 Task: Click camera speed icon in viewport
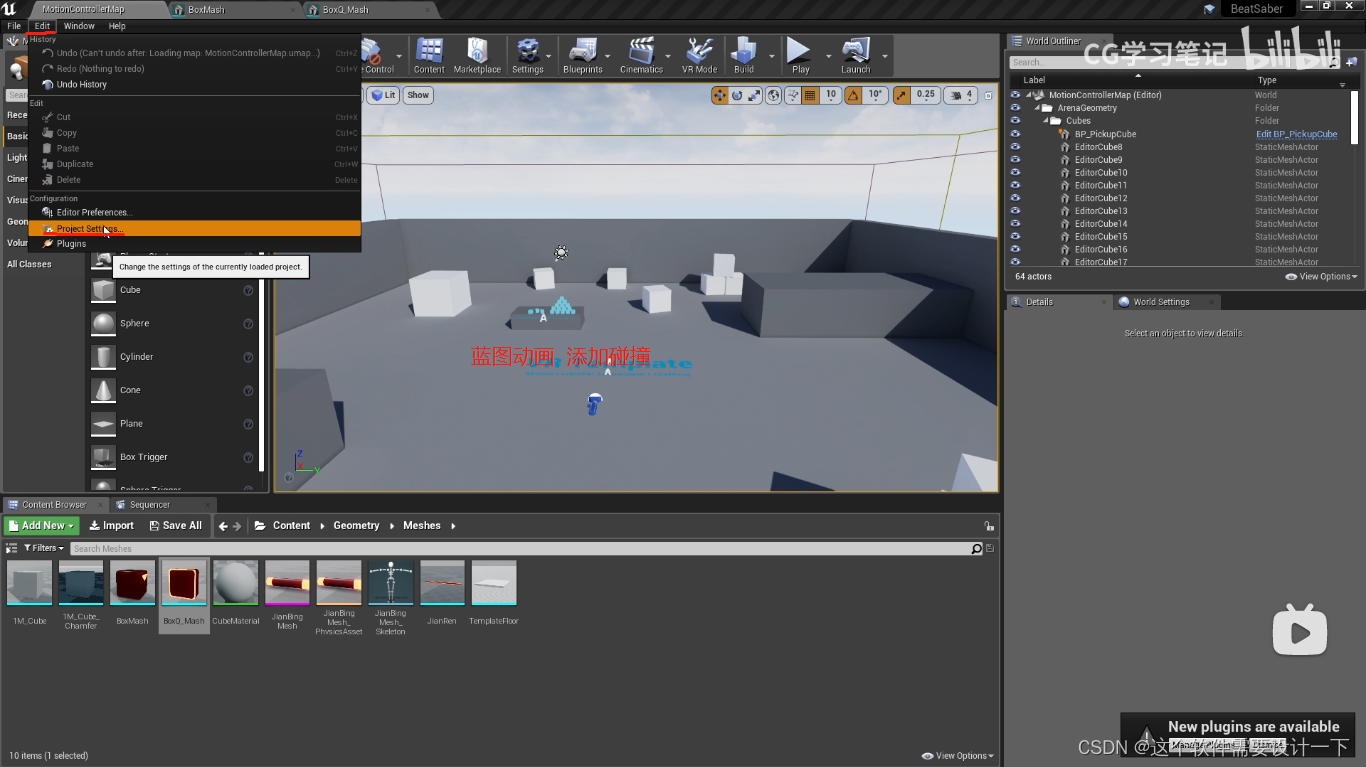pyautogui.click(x=958, y=95)
